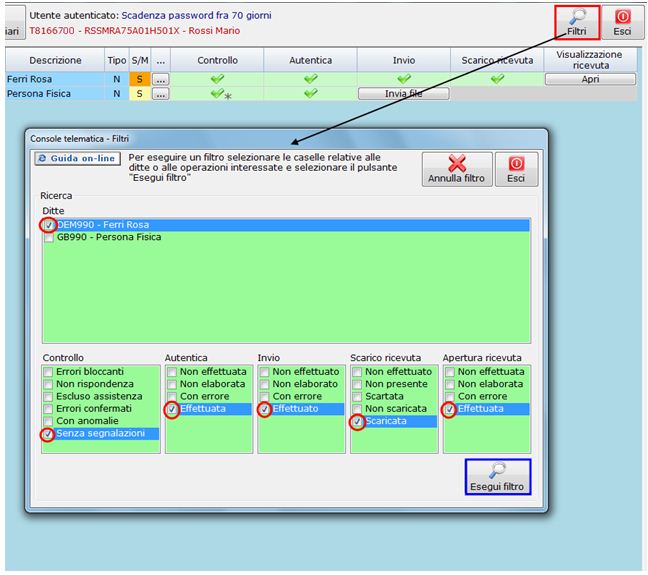Viewport: 648px width, 575px height.
Task: Check Scartata under Scarico ricevuta
Action: pos(357,396)
